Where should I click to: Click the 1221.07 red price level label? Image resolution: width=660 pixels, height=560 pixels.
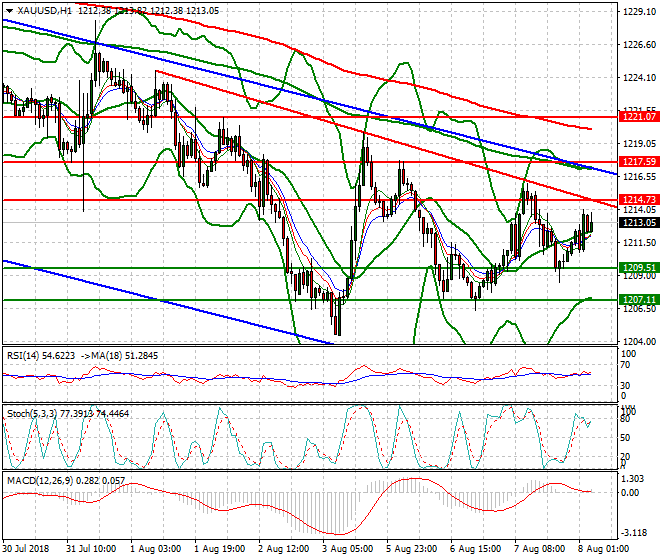point(639,117)
